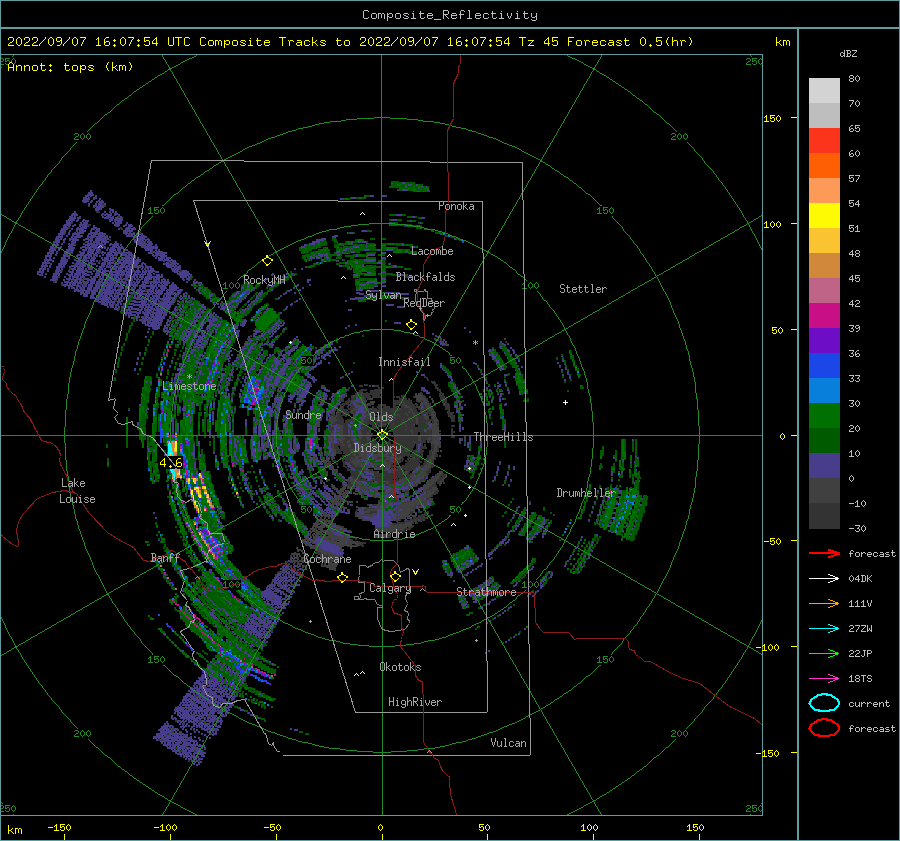Select the Sylvan label
The width and height of the screenshot is (900, 841).
[383, 295]
